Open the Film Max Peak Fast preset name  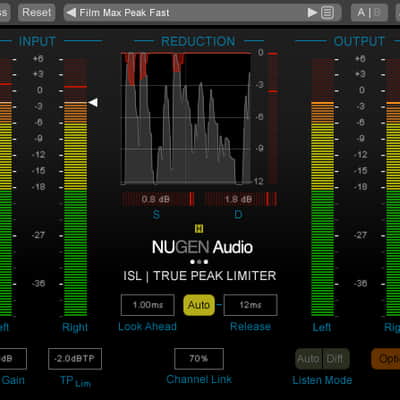124,13
